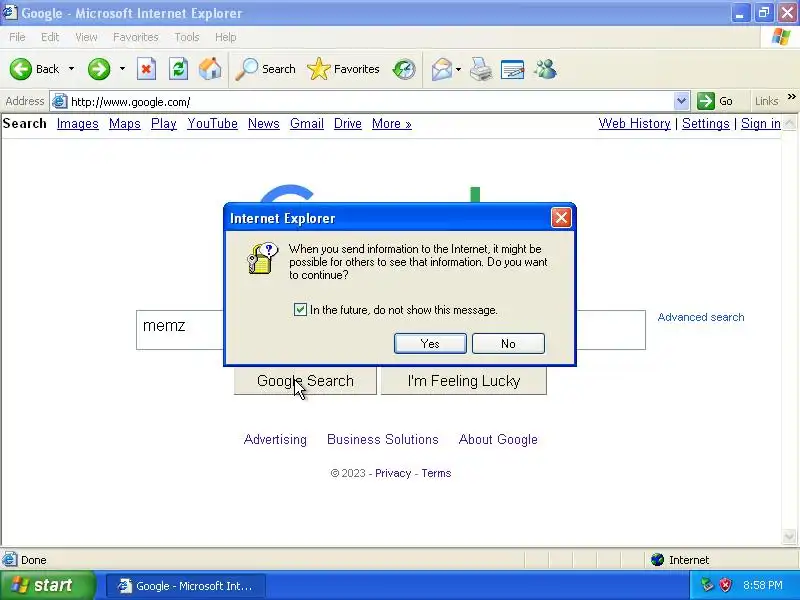Open the News link
Screen dimensions: 800x600
click(x=264, y=123)
